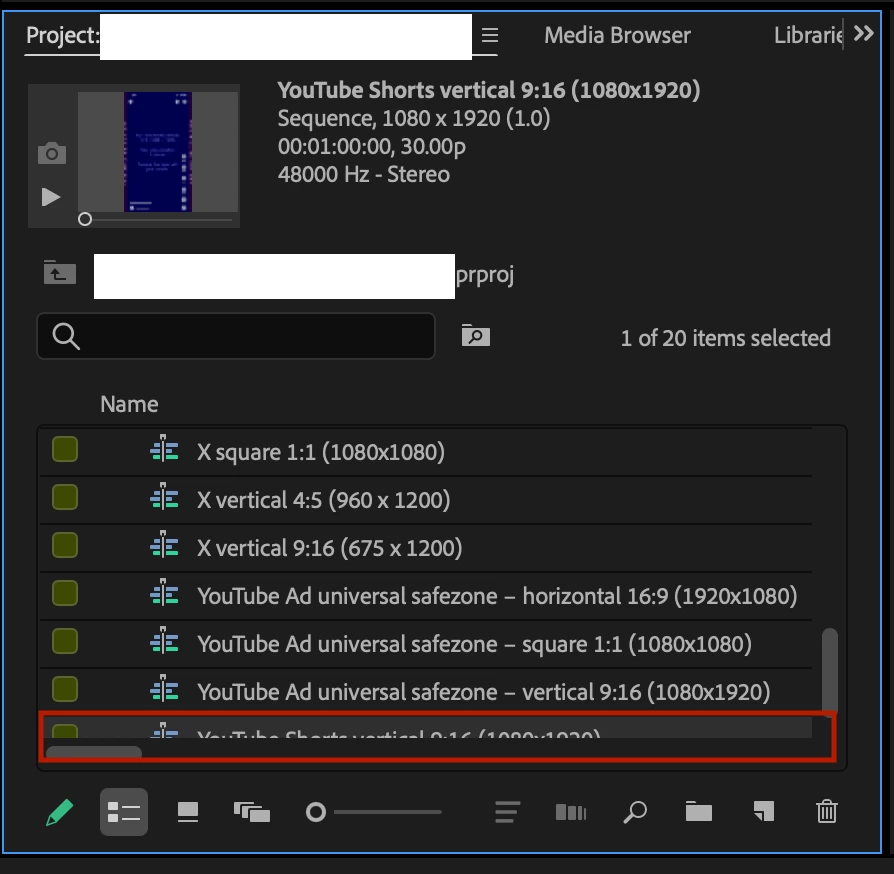
Task: Click sequence icon of YouTube Ad vertical 9:16
Action: pos(164,688)
